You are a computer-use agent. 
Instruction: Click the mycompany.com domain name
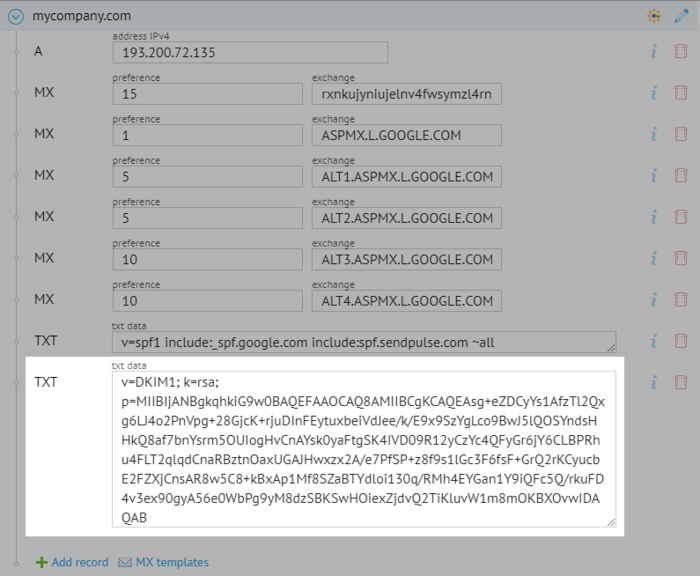[x=82, y=16]
